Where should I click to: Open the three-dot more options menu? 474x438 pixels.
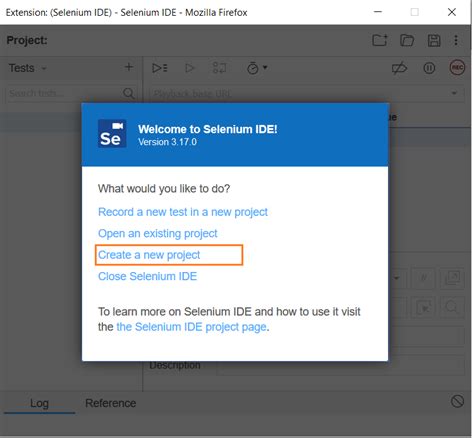[x=456, y=40]
